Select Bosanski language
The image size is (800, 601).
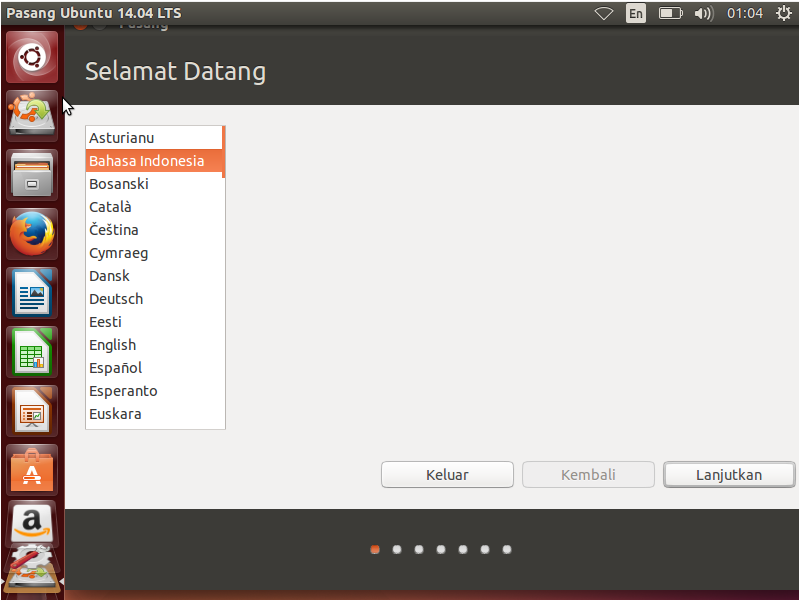pos(154,184)
